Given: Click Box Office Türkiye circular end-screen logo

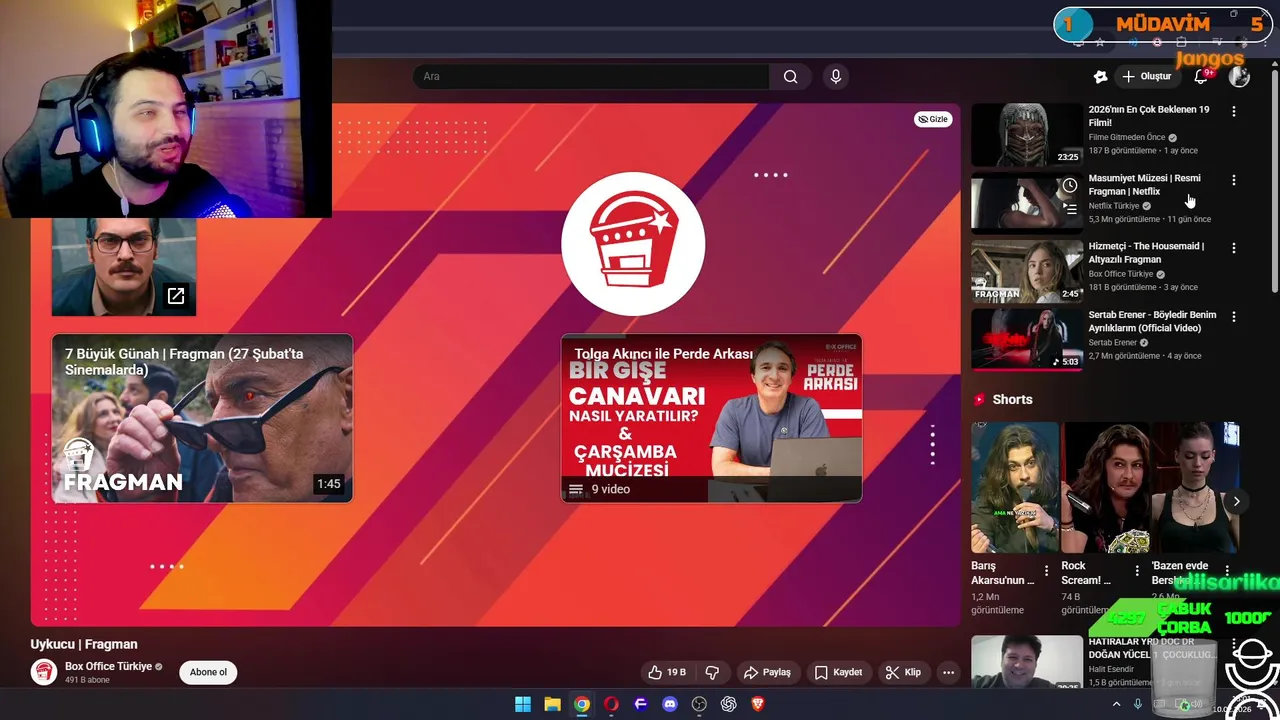Looking at the screenshot, I should [x=633, y=244].
